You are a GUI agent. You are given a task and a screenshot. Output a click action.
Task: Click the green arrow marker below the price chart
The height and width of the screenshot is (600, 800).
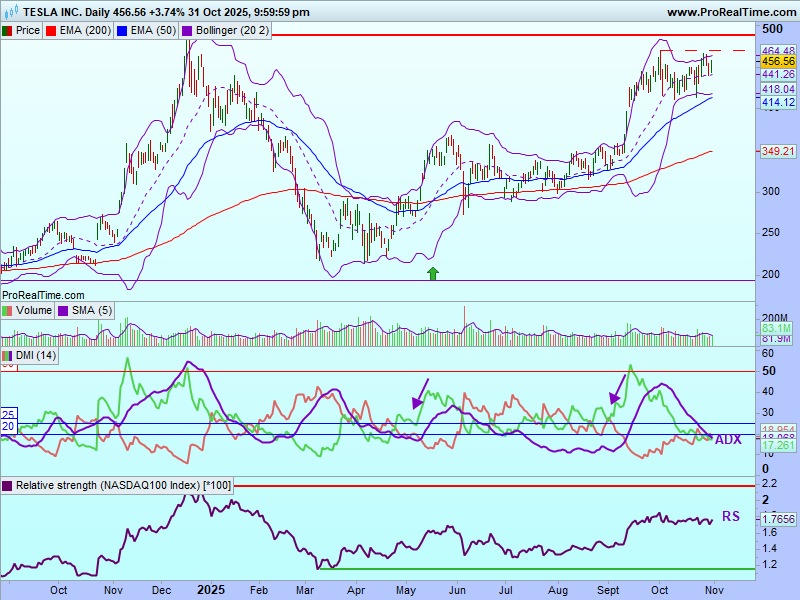433,272
